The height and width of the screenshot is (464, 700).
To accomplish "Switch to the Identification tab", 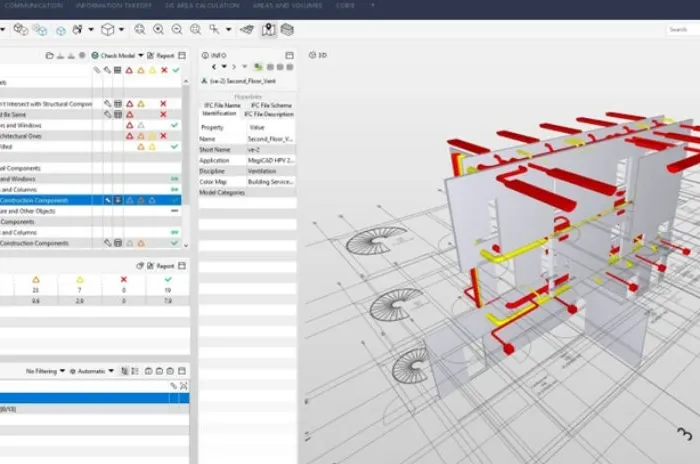I will (x=219, y=114).
